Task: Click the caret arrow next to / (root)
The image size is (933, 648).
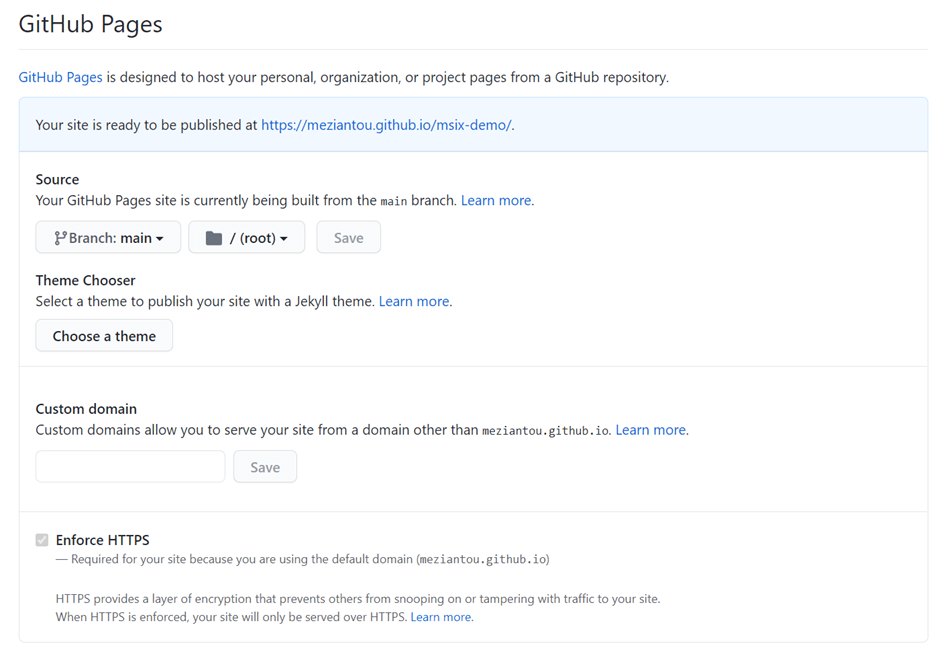Action: [284, 239]
